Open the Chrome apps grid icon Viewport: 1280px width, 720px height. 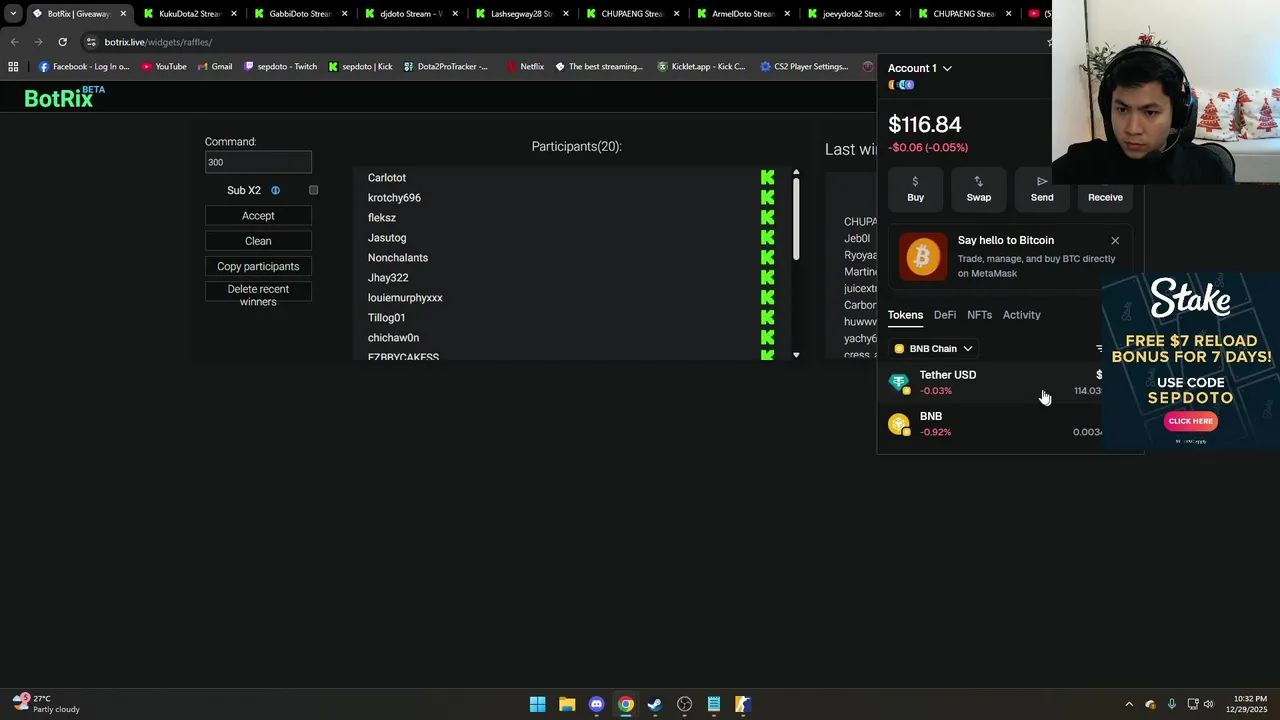pyautogui.click(x=13, y=67)
